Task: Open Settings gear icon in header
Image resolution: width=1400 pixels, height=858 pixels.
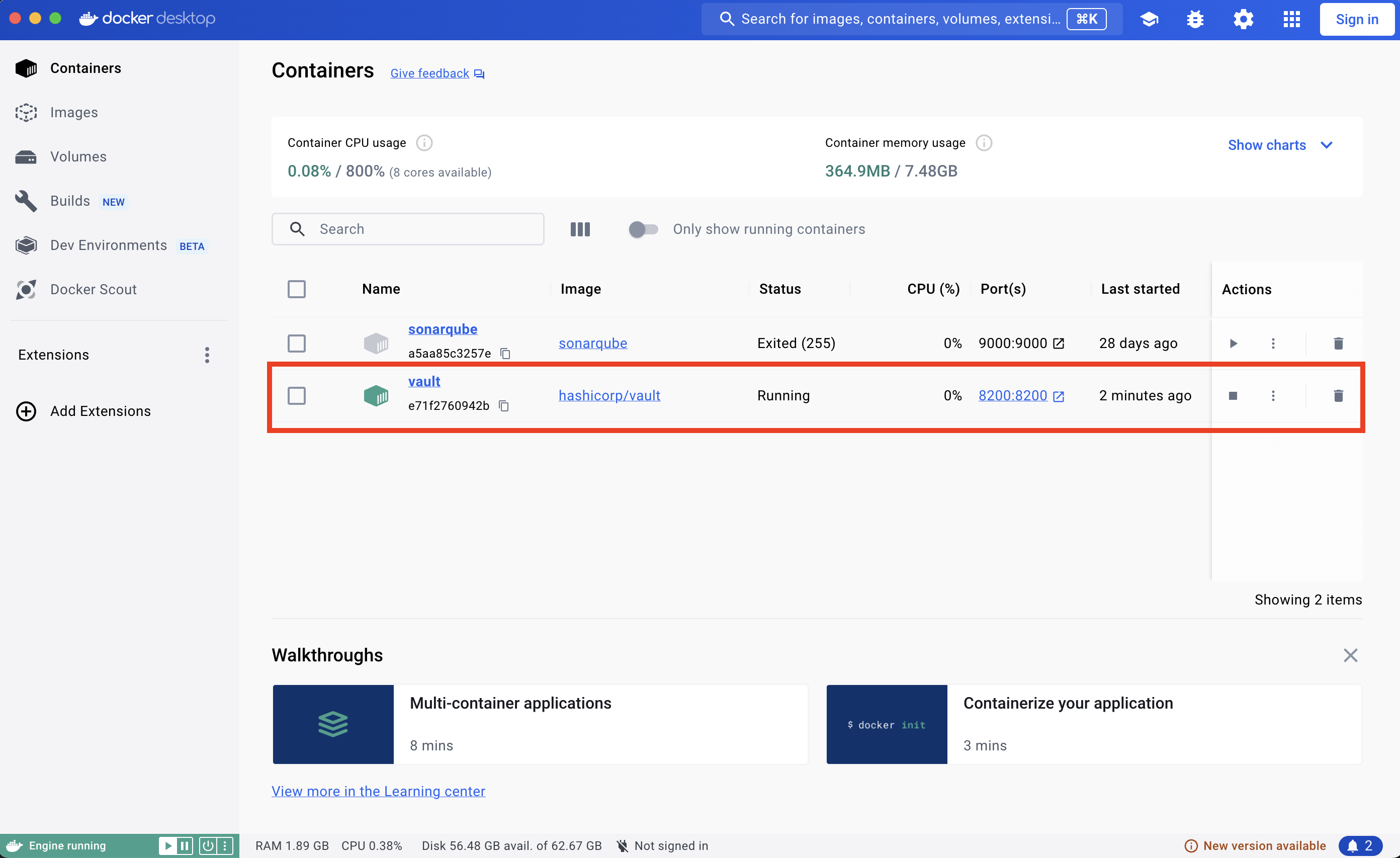Action: click(x=1243, y=19)
